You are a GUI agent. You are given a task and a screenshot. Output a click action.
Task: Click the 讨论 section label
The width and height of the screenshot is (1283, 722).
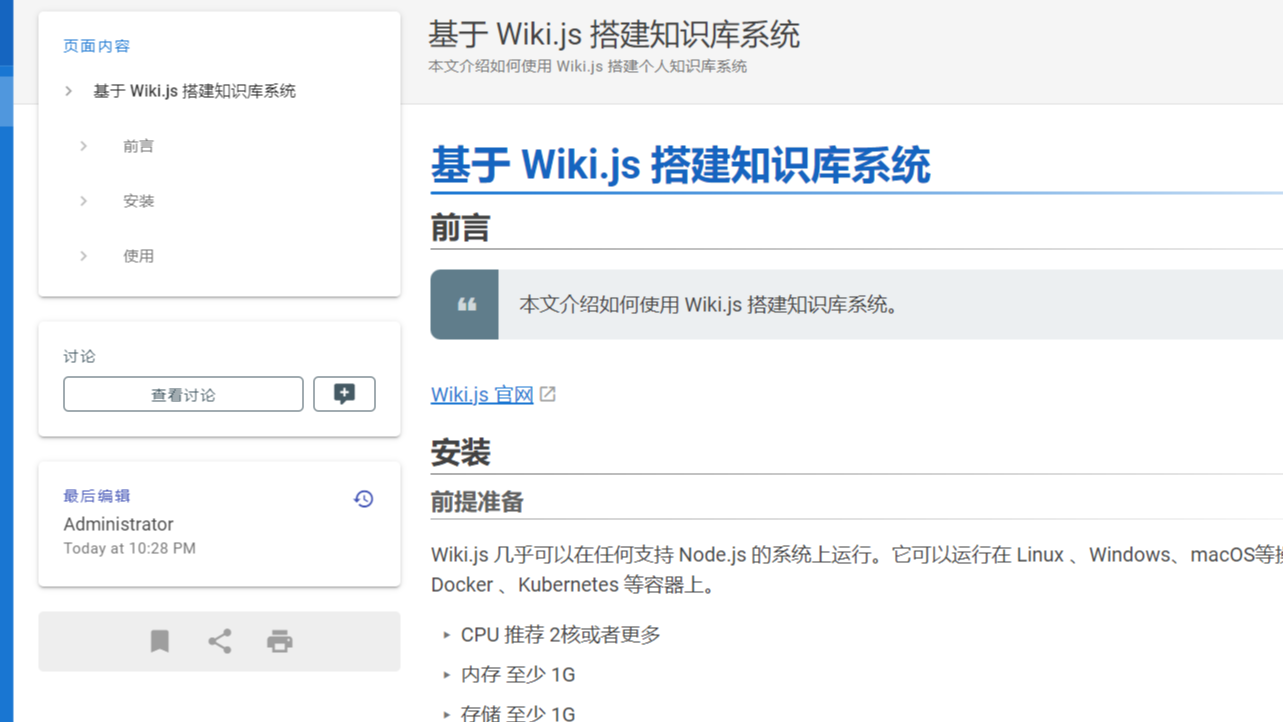point(79,356)
